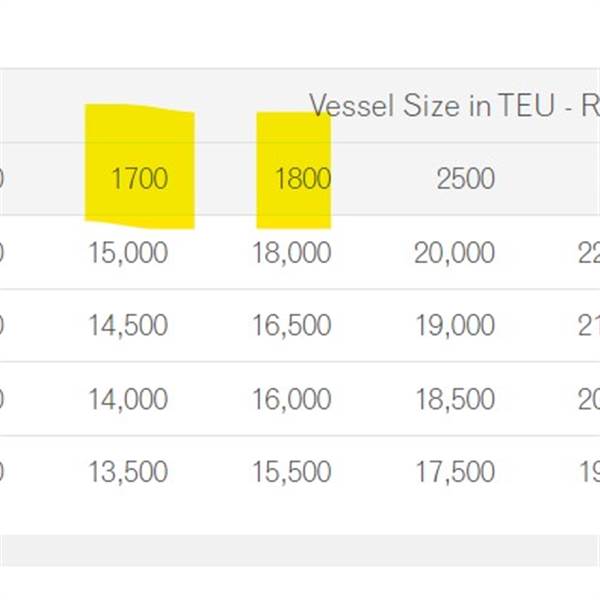
Task: Click the cut-off cell right of 18,500
Action: (588, 399)
